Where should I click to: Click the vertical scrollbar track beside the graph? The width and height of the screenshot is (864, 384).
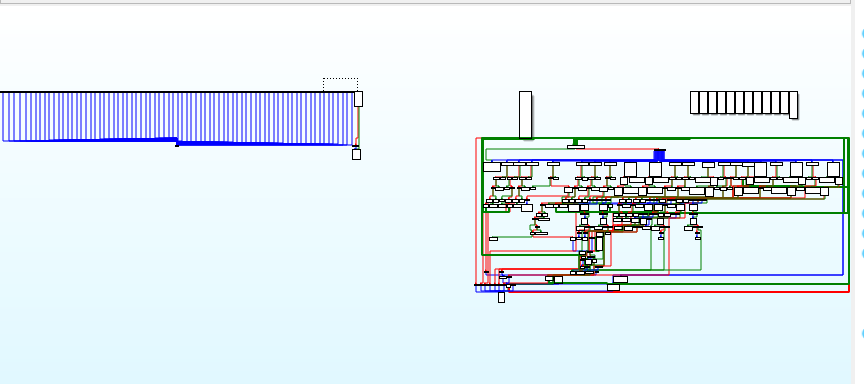(x=854, y=194)
